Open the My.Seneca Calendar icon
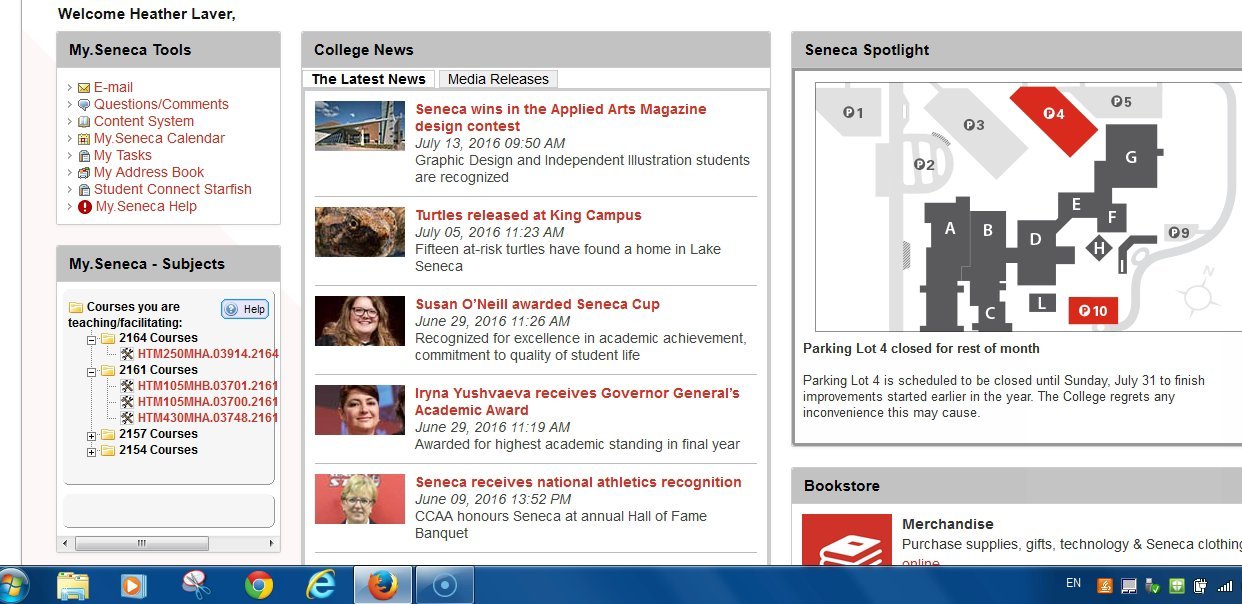The height and width of the screenshot is (604, 1242). (x=84, y=138)
